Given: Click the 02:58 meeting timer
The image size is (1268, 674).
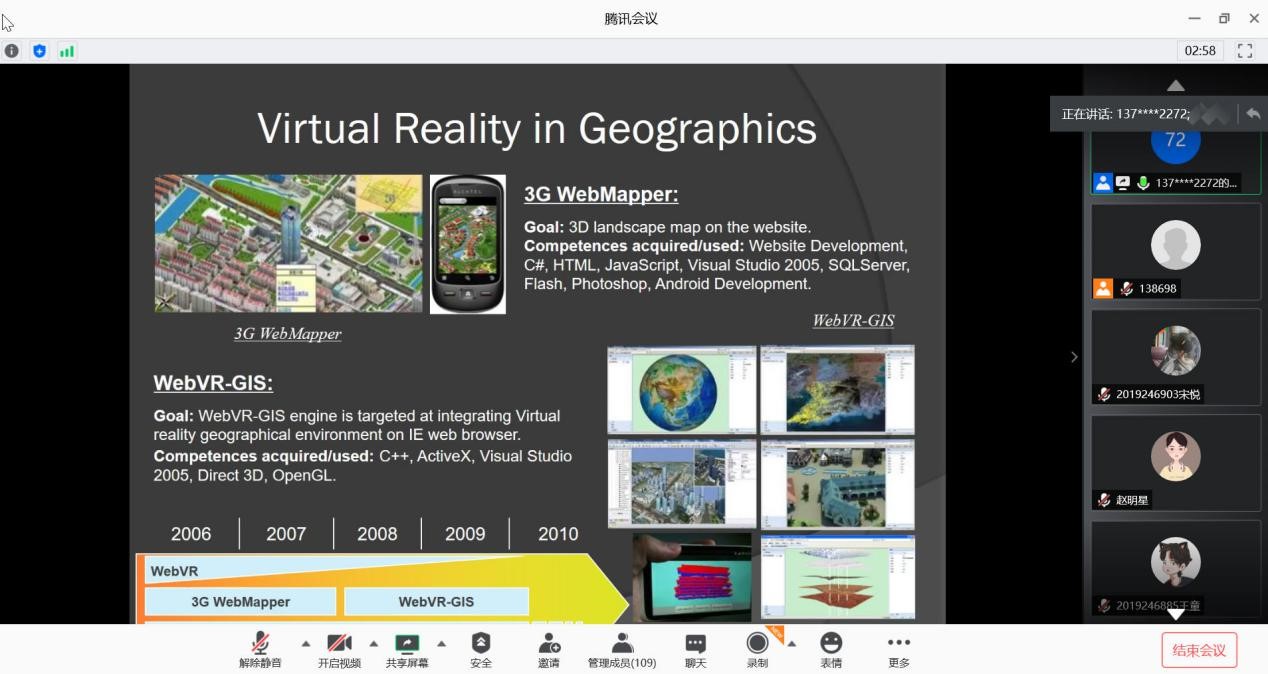Looking at the screenshot, I should point(1200,51).
